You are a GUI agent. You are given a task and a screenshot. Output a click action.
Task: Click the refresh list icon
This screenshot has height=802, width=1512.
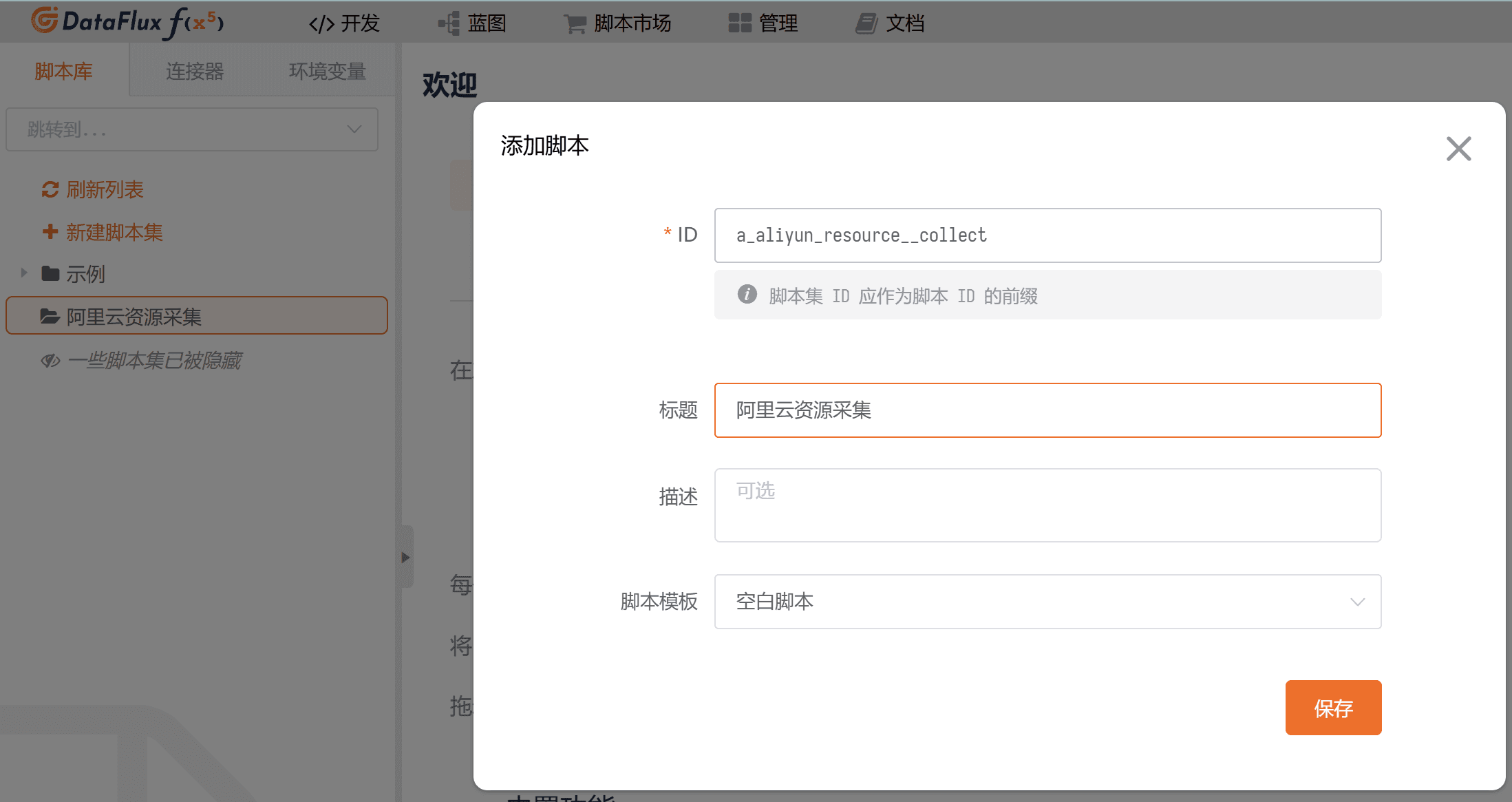click(x=50, y=189)
